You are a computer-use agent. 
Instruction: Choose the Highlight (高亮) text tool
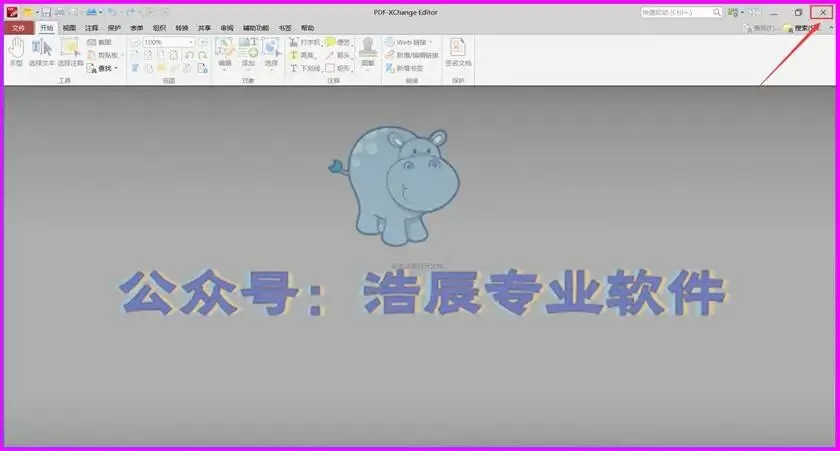pyautogui.click(x=303, y=55)
